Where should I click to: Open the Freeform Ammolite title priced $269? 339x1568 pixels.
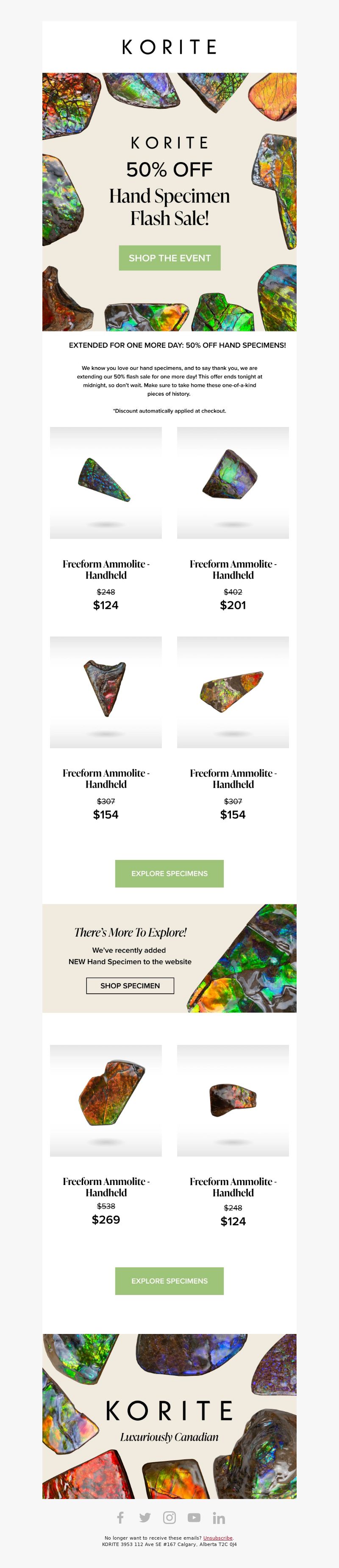pos(106,1187)
